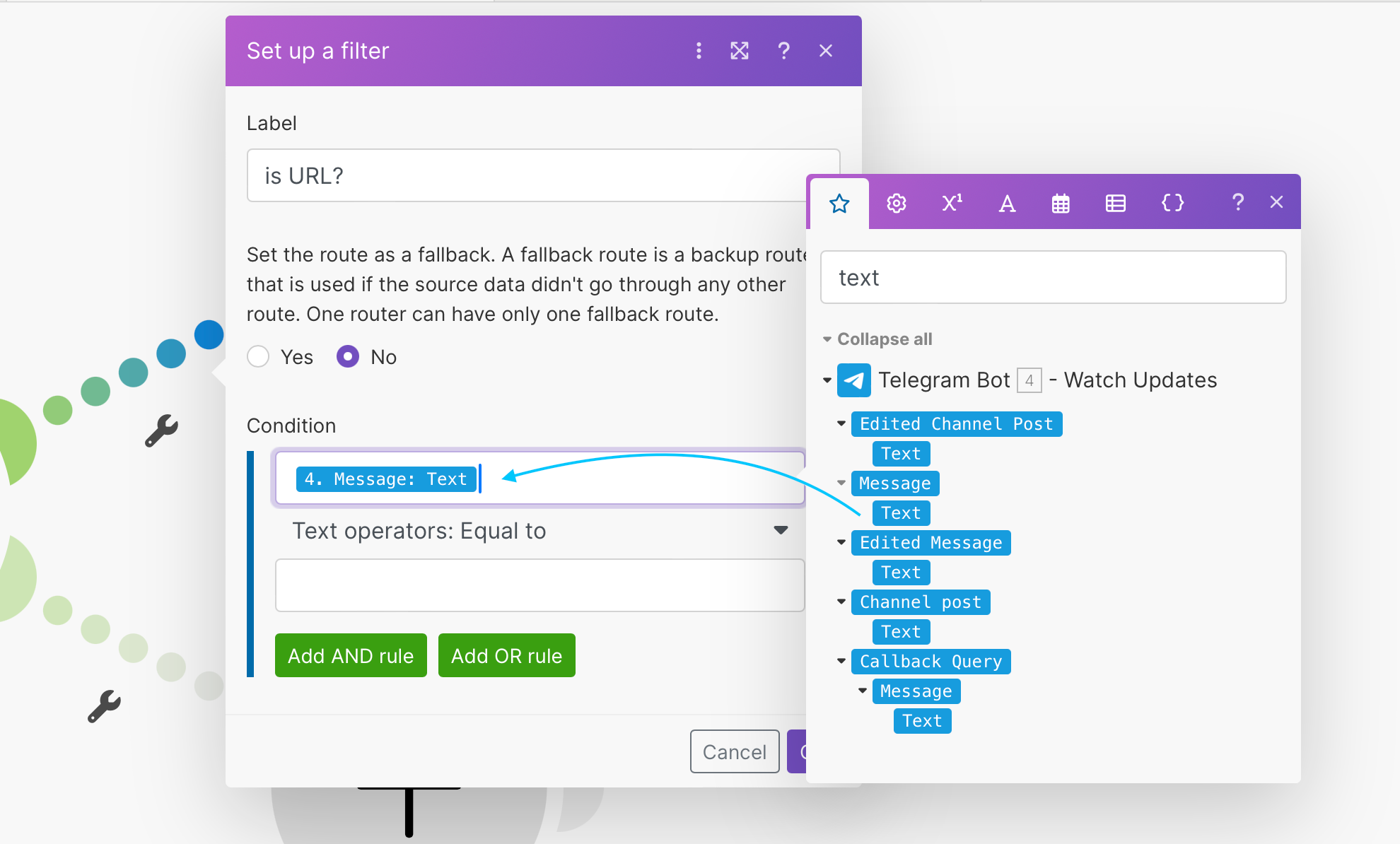Expand the Callback Query section
This screenshot has width=1400, height=844.
click(843, 662)
